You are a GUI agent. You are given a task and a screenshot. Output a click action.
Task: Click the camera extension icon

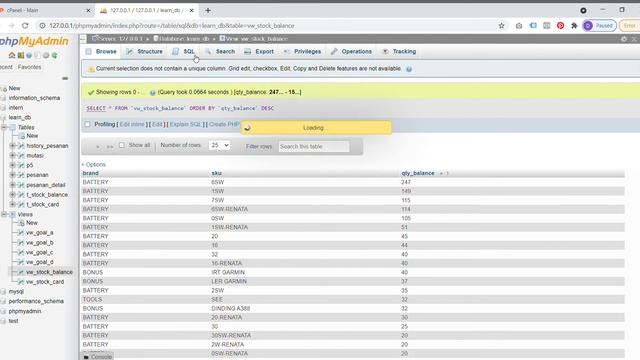519,26
